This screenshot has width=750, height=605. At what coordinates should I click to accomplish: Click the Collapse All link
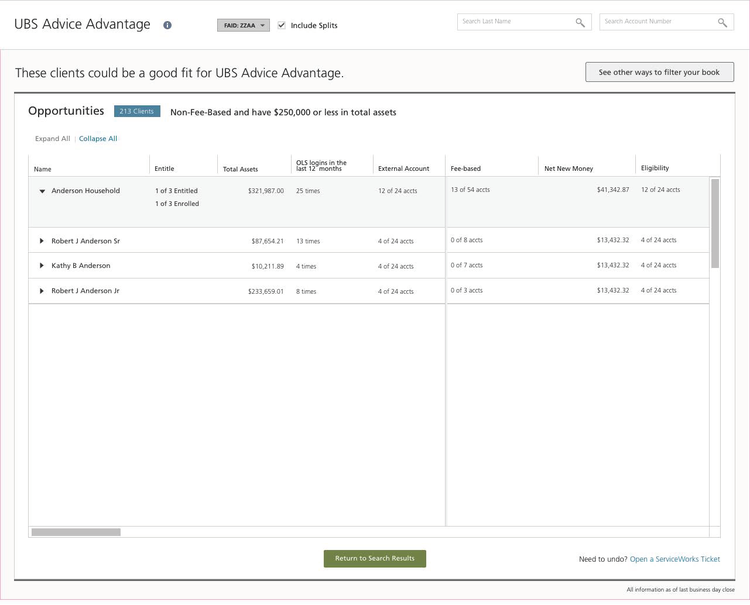click(x=98, y=139)
